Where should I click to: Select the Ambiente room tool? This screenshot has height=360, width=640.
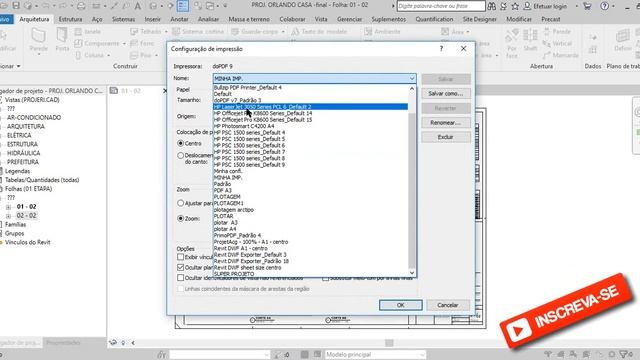coord(382,31)
